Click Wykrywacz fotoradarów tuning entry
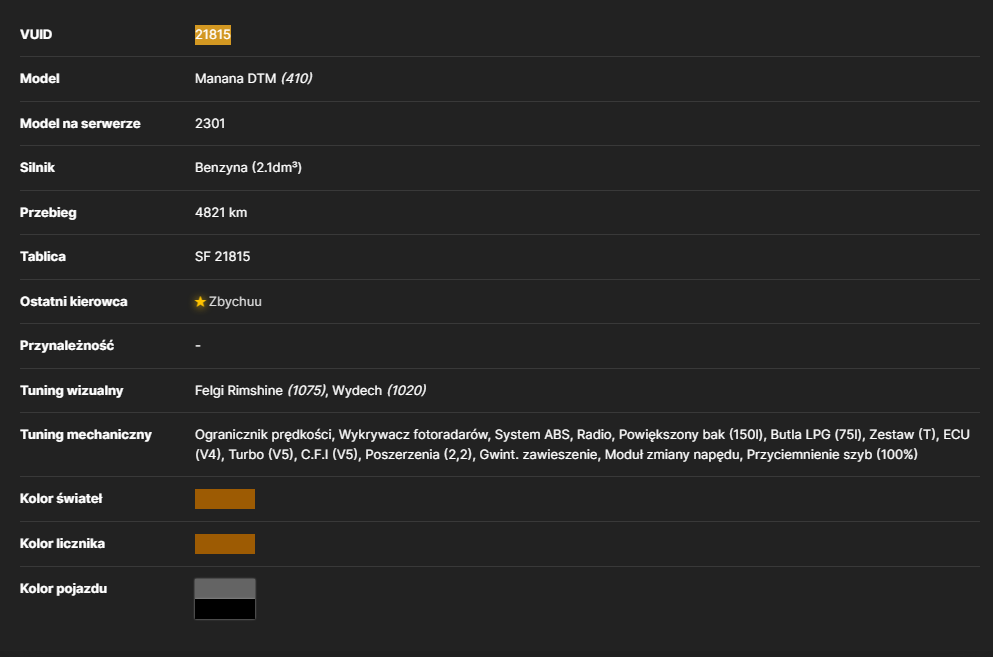Image resolution: width=993 pixels, height=657 pixels. [x=413, y=435]
